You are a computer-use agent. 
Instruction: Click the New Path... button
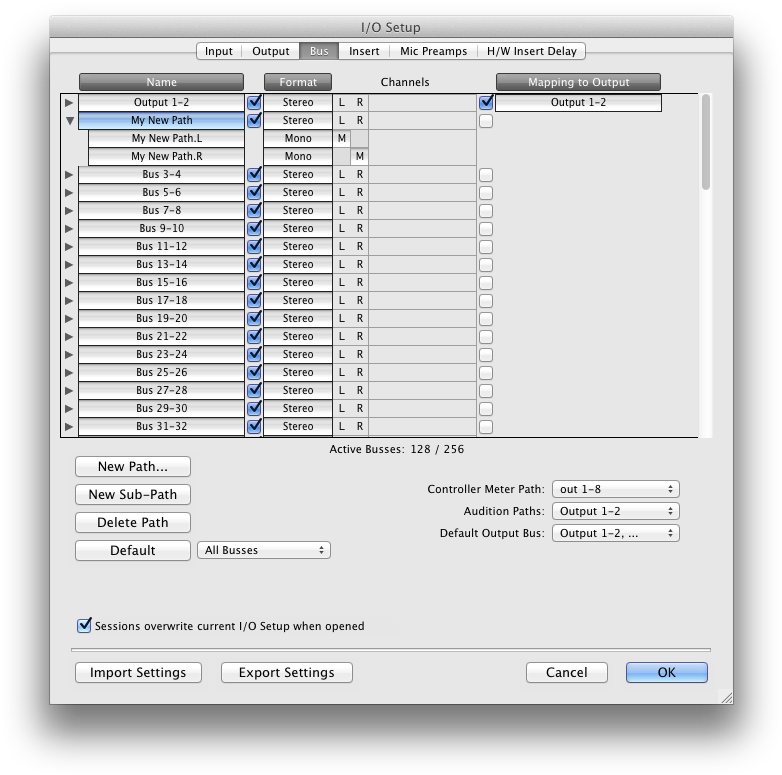pos(133,467)
